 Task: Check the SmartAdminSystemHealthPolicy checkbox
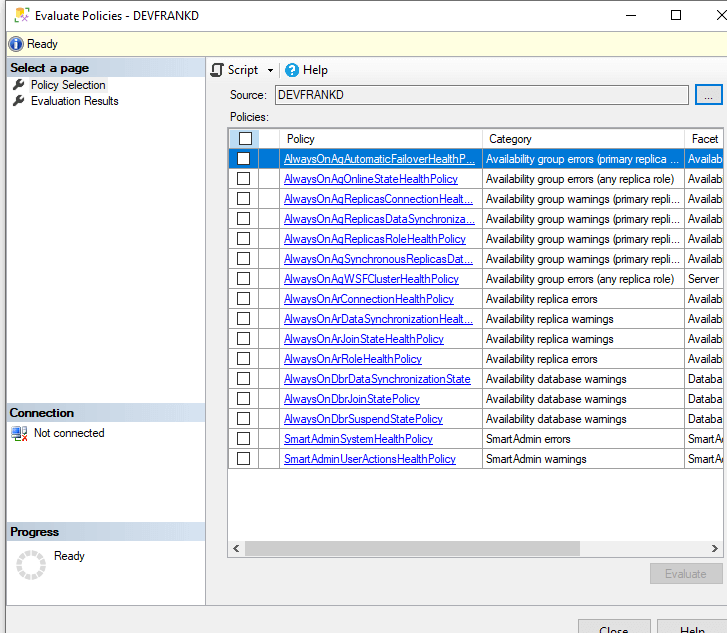click(x=243, y=439)
